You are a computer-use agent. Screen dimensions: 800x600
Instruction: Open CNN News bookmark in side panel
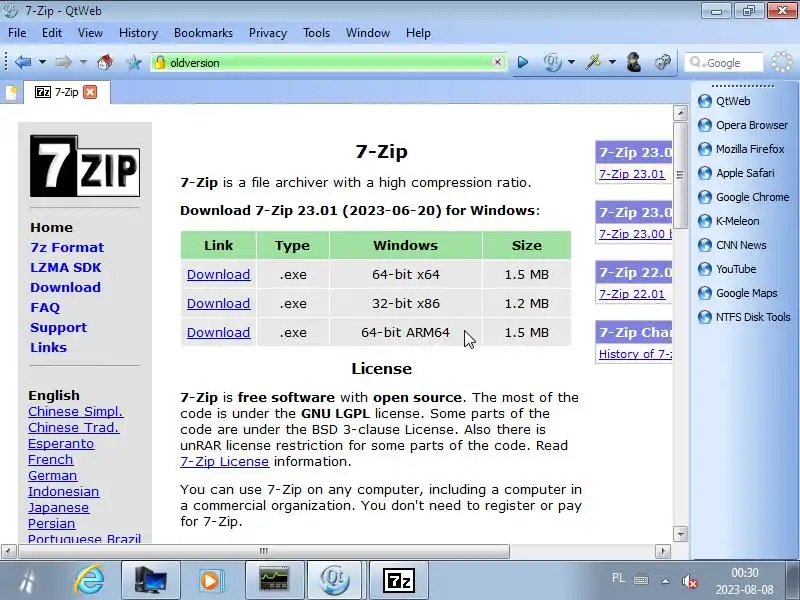pos(732,245)
